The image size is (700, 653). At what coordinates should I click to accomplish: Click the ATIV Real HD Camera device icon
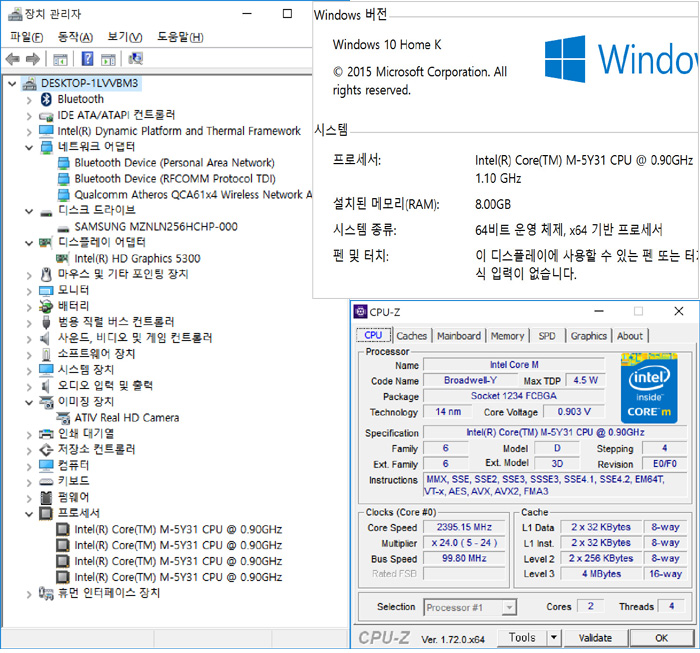click(63, 418)
